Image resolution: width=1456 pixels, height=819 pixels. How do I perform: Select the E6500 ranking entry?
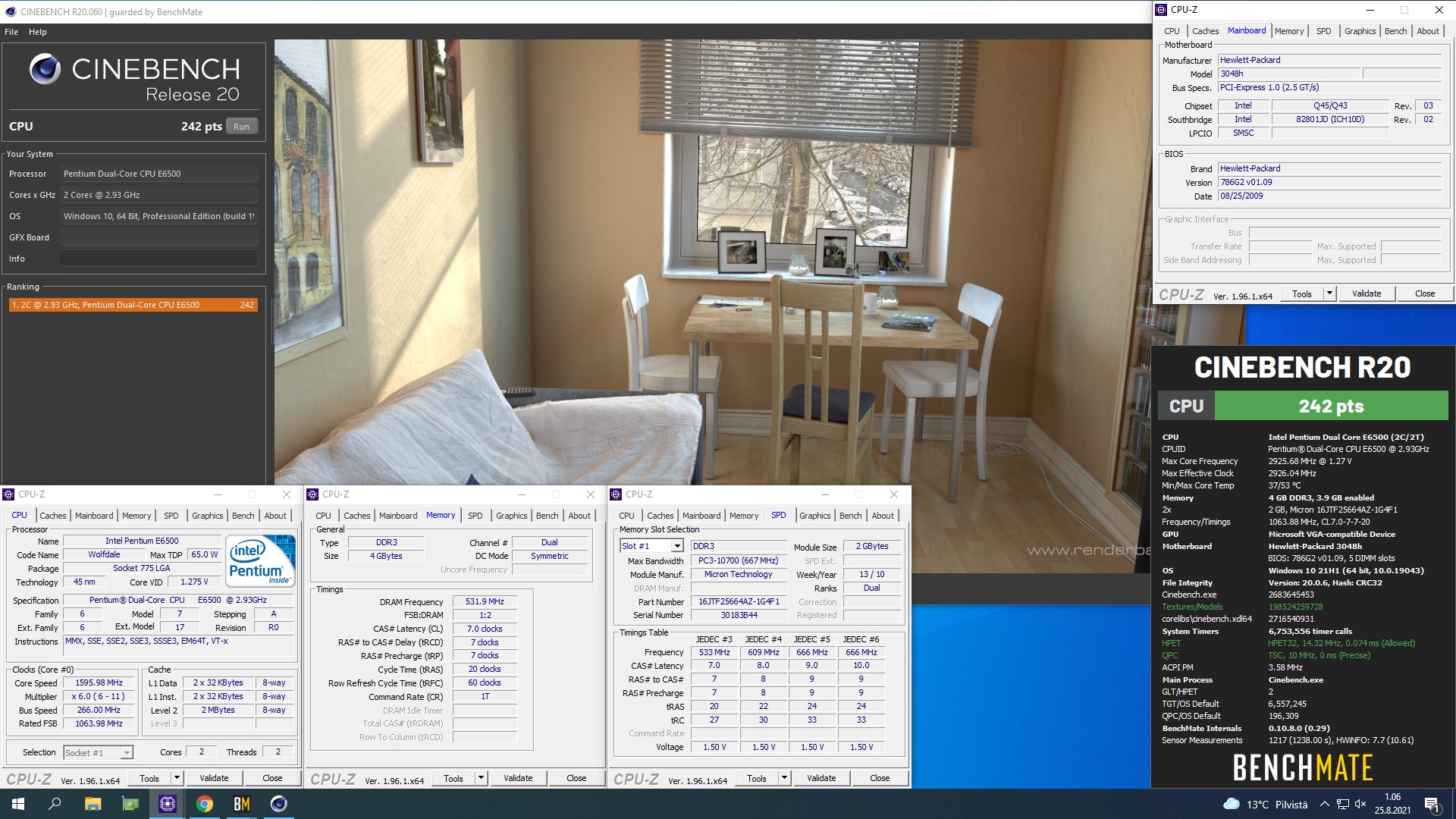point(133,305)
